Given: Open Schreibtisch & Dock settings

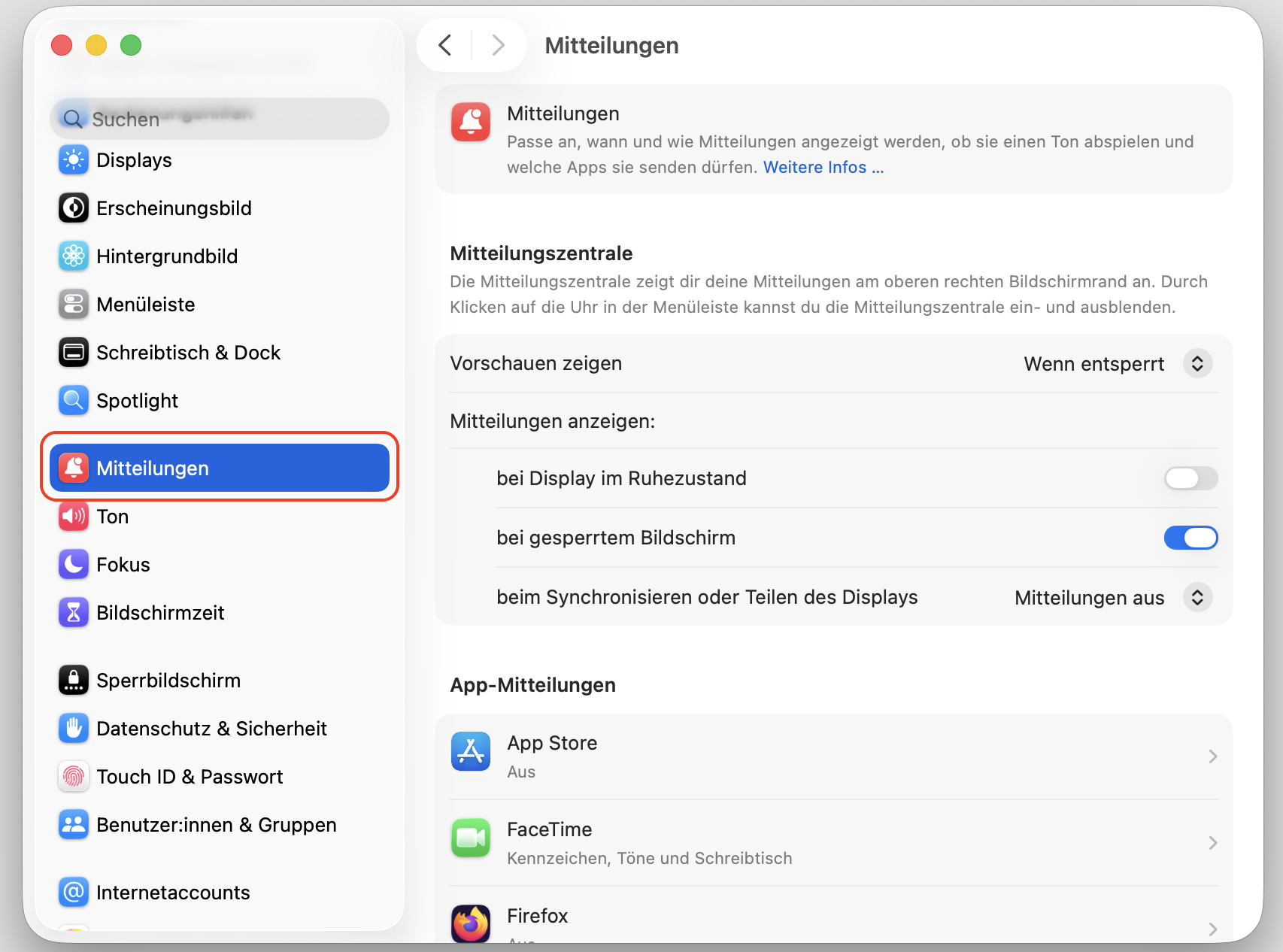Looking at the screenshot, I should (x=220, y=353).
